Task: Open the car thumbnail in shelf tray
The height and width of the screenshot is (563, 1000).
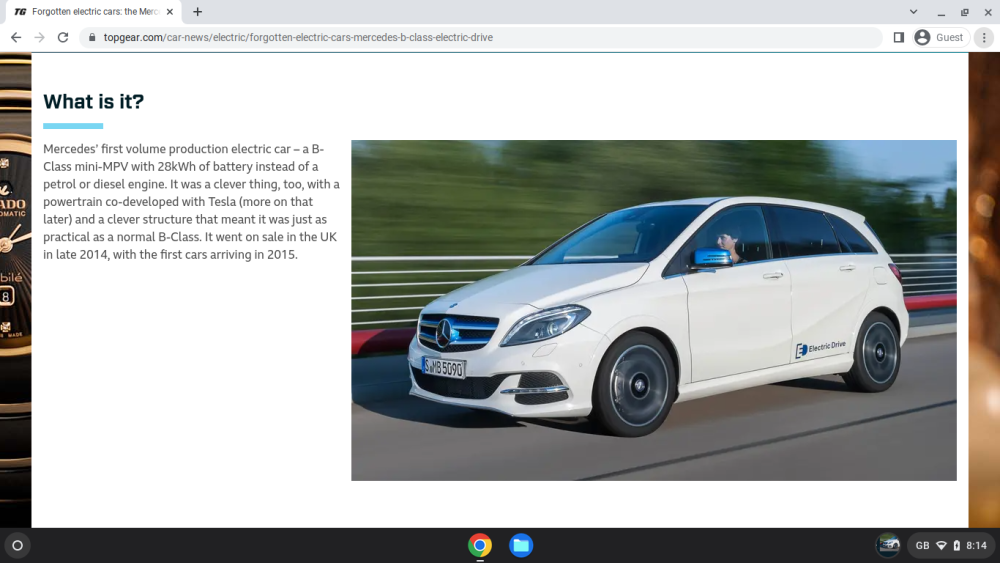Action: 888,546
